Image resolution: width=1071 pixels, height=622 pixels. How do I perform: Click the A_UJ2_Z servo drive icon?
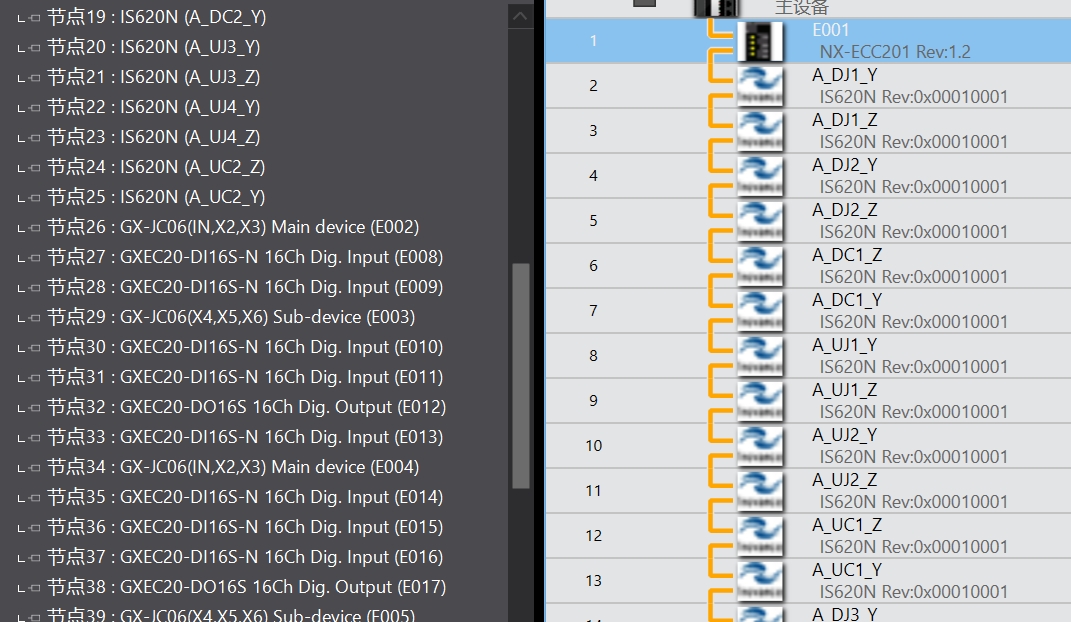(760, 492)
